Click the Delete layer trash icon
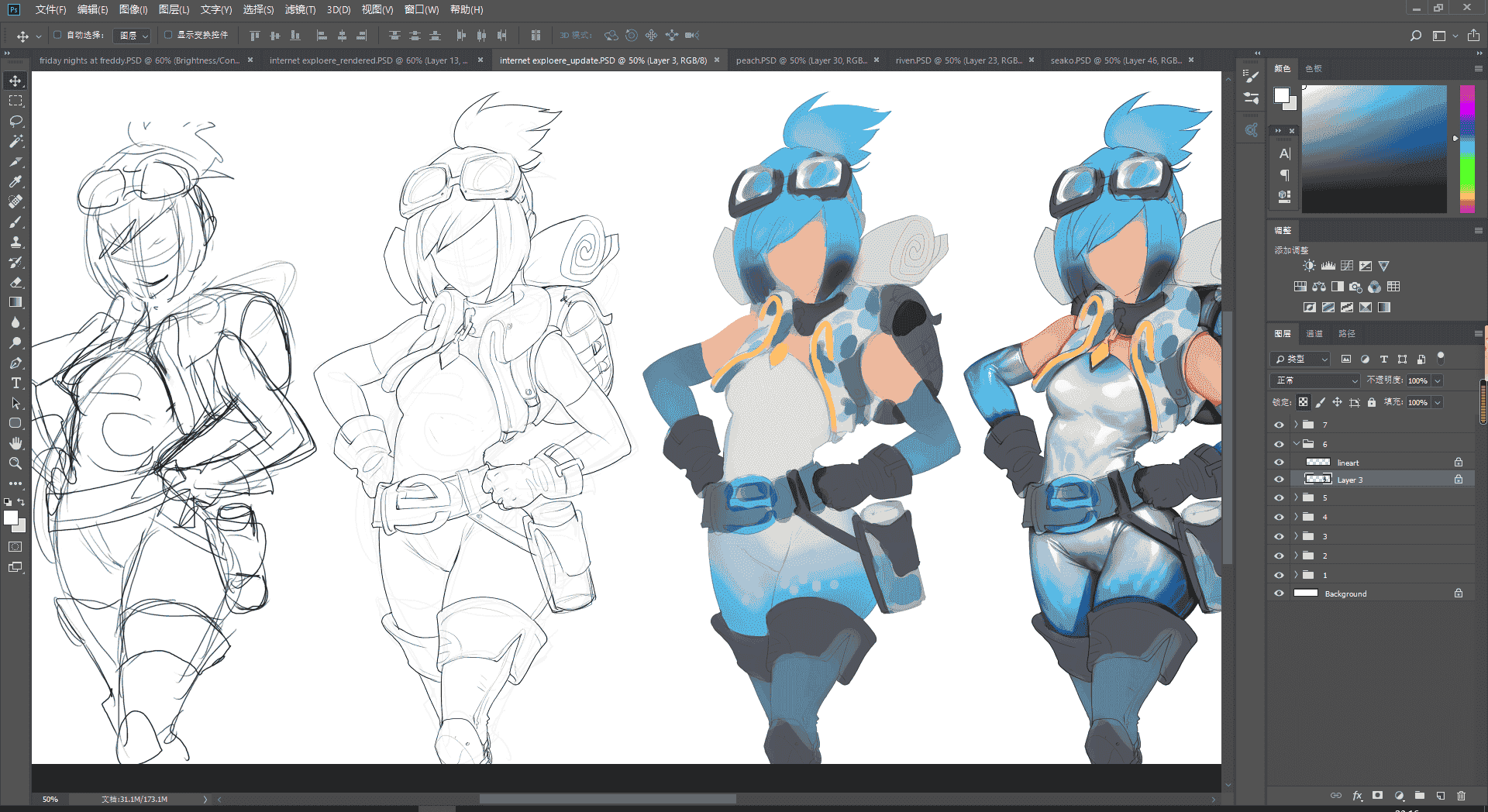The width and height of the screenshot is (1488, 812). click(x=1461, y=796)
